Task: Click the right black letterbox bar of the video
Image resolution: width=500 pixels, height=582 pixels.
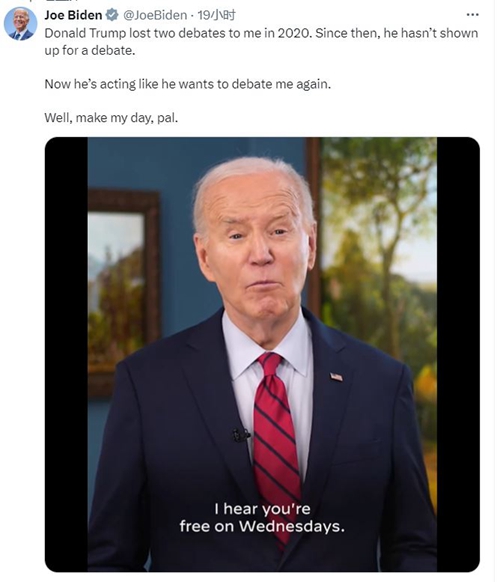Action: coord(458,354)
